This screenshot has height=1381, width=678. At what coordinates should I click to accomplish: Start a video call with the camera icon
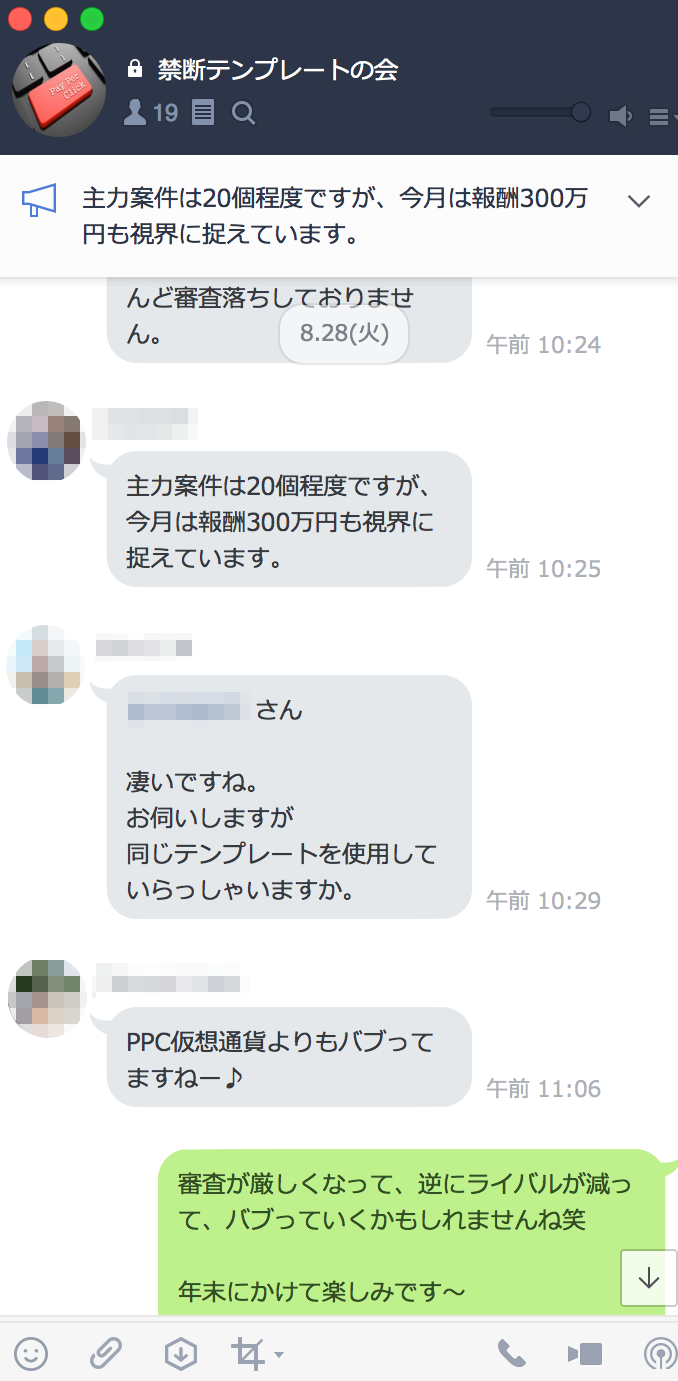coord(585,1354)
